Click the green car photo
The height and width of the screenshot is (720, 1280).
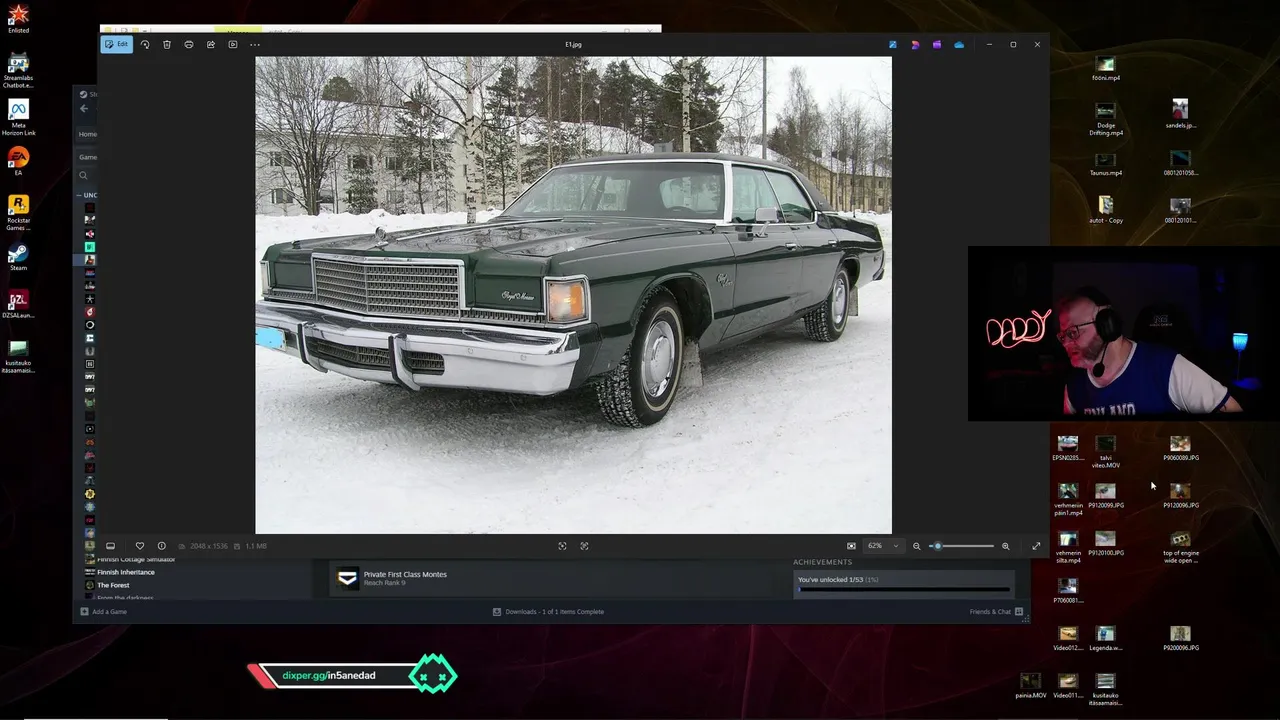point(573,295)
